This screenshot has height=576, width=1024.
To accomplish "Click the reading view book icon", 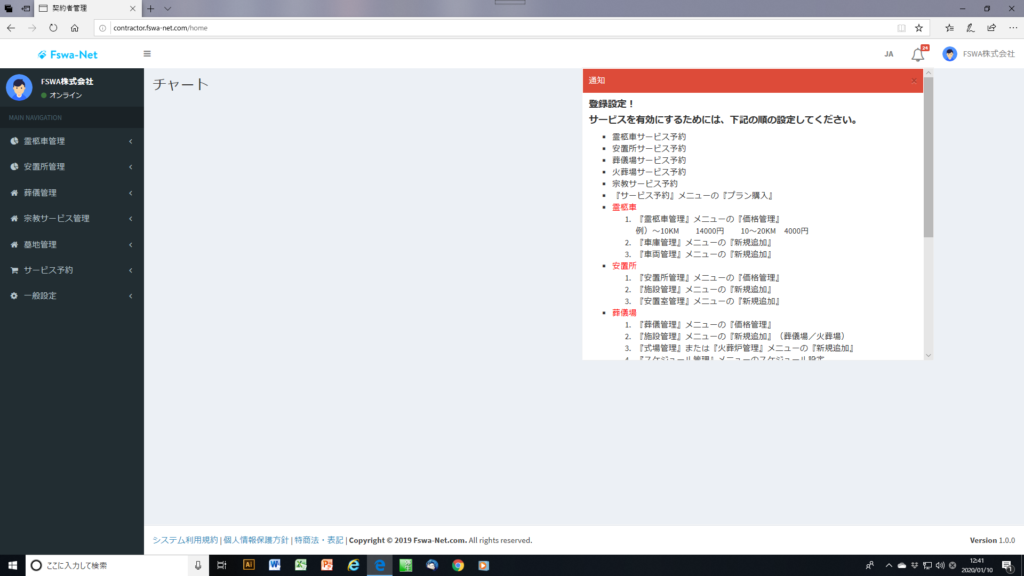I will coord(901,28).
